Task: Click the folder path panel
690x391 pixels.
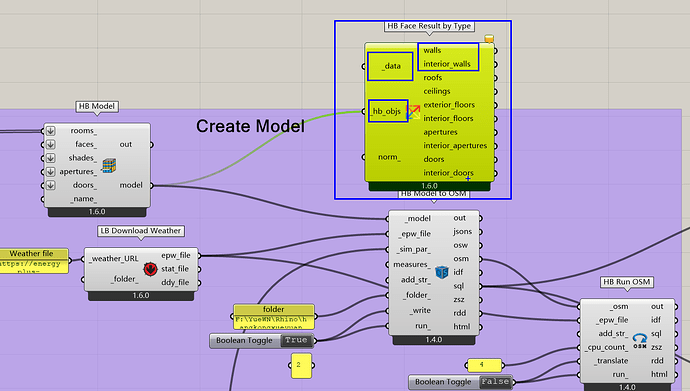Action: pos(274,316)
